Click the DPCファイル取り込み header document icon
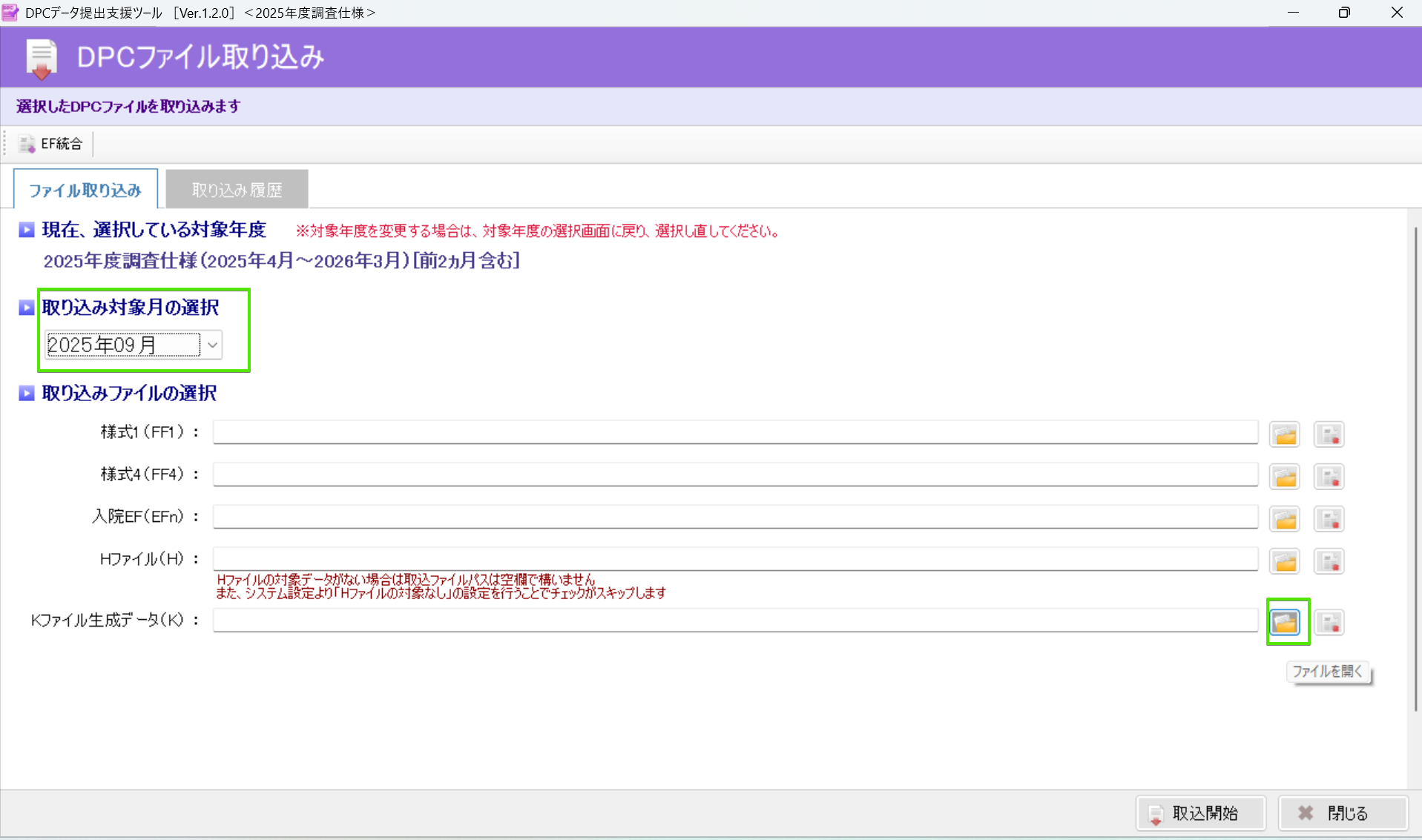The image size is (1422, 840). (x=42, y=59)
